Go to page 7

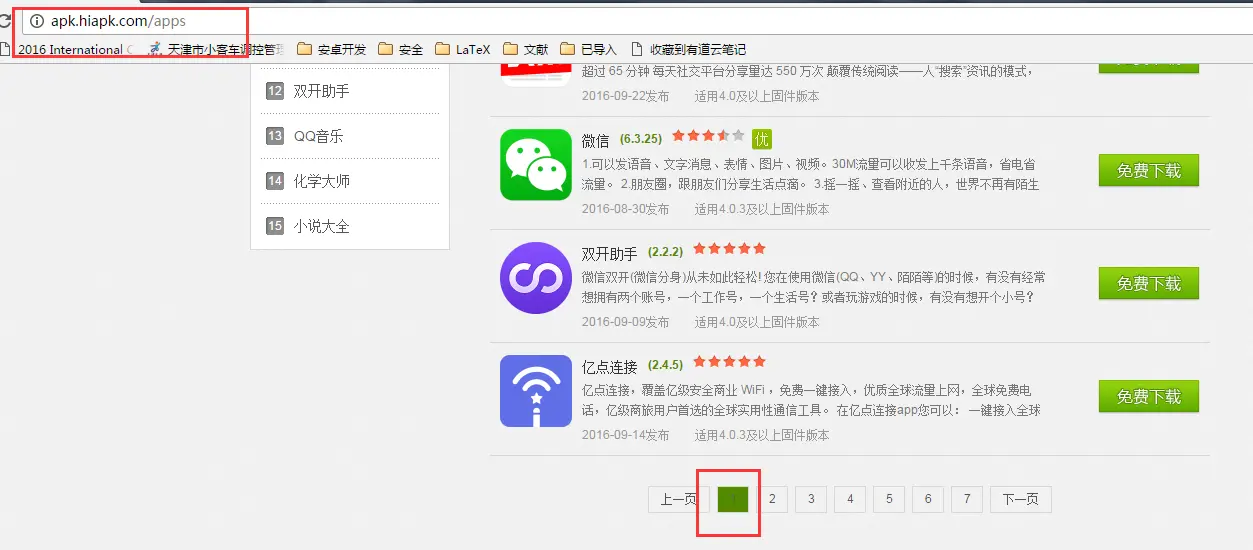click(x=967, y=499)
